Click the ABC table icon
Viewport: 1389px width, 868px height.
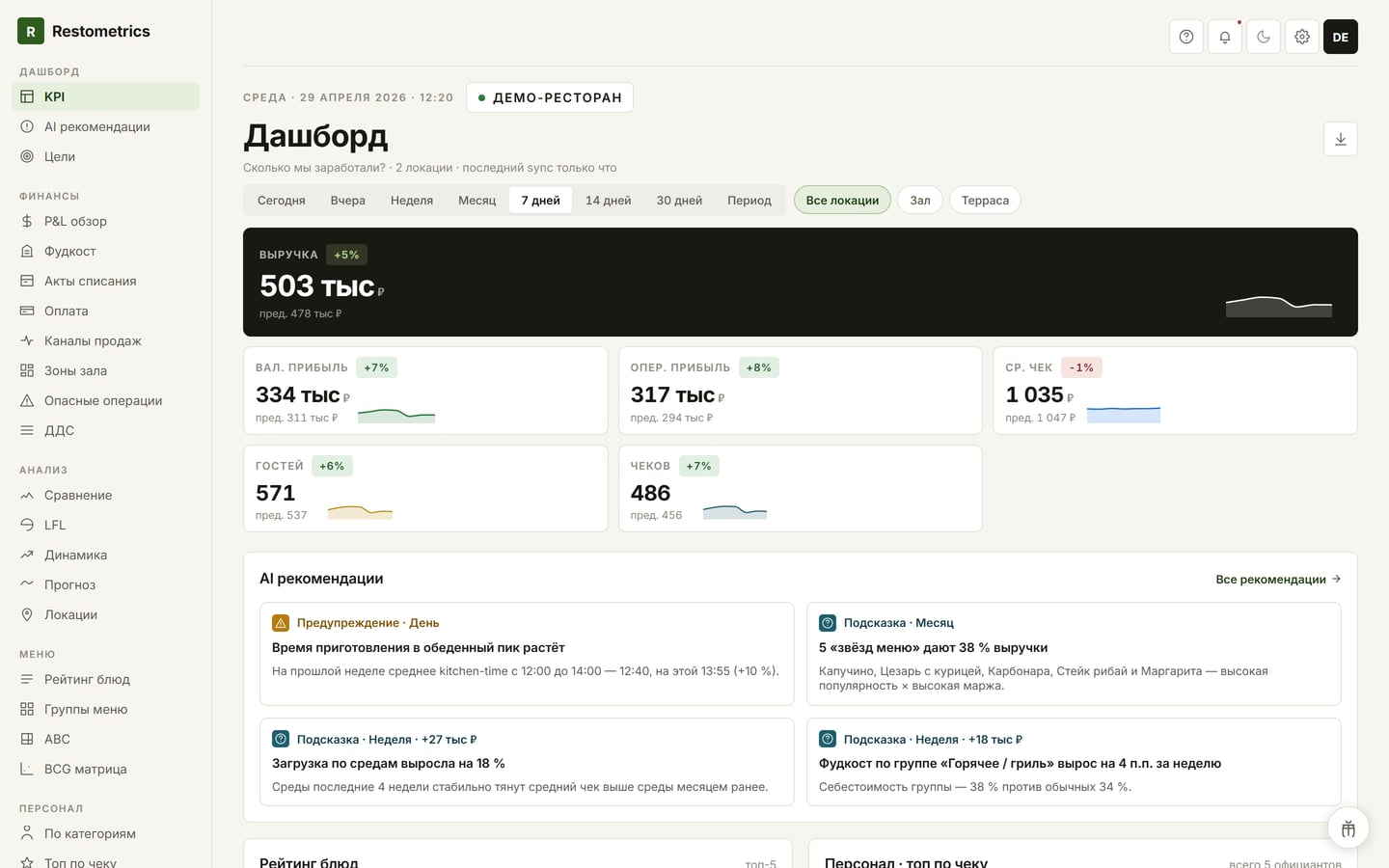pyautogui.click(x=27, y=739)
